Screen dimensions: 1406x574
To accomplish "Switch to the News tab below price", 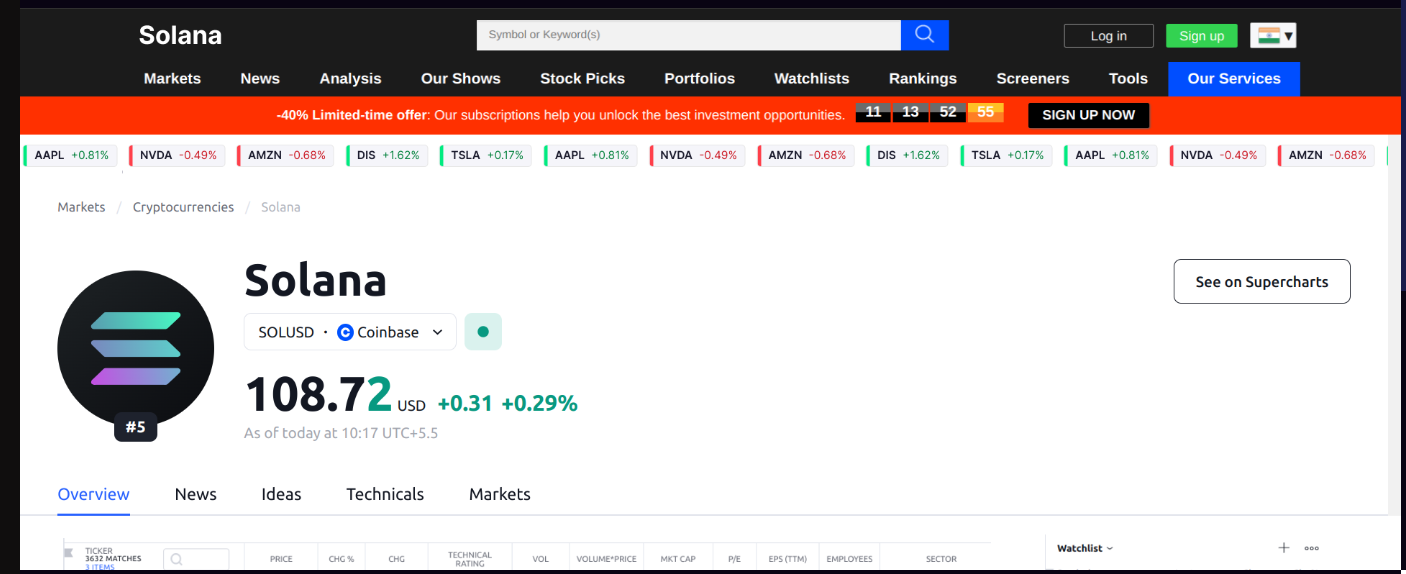I will pos(196,494).
